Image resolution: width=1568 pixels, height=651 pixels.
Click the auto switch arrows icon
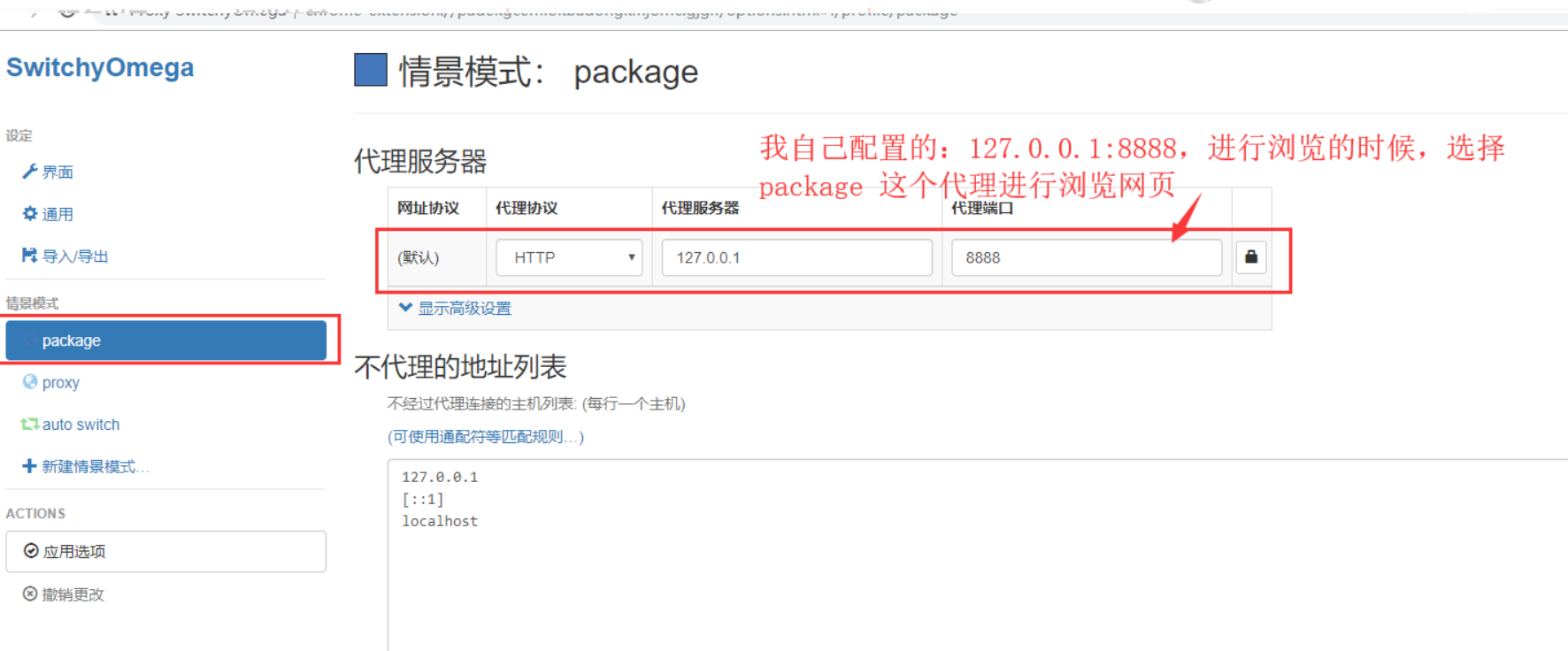pos(30,425)
